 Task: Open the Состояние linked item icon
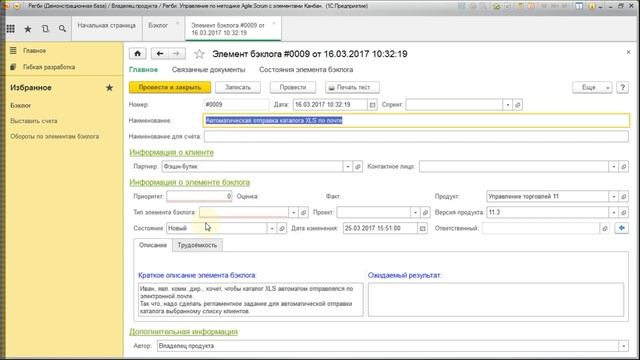pyautogui.click(x=282, y=228)
